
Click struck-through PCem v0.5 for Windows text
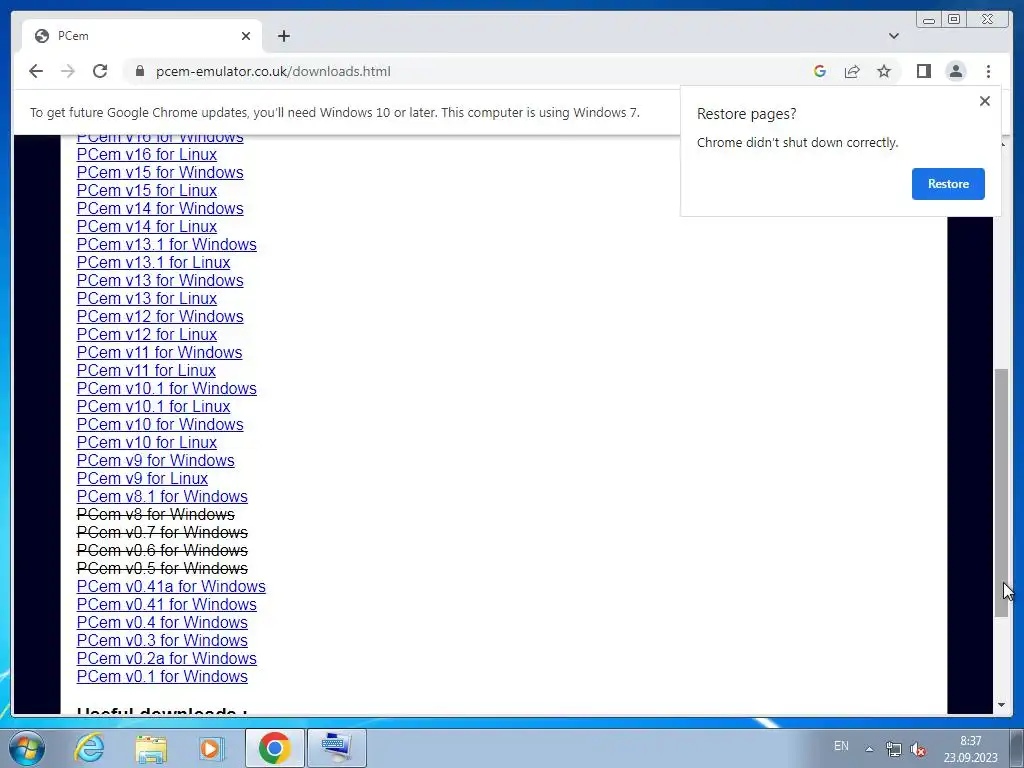(162, 568)
